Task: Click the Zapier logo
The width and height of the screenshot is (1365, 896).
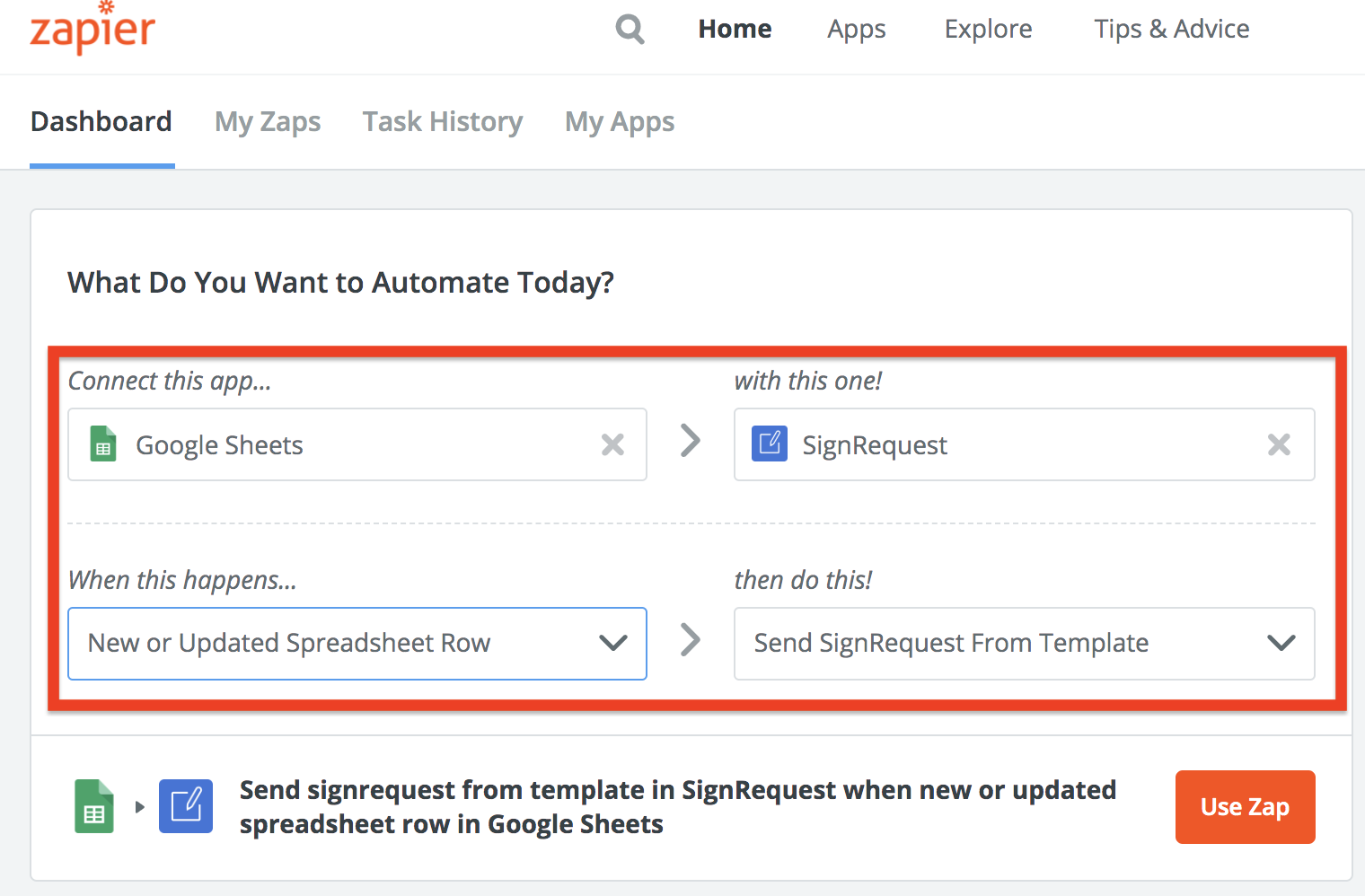Action: click(92, 28)
